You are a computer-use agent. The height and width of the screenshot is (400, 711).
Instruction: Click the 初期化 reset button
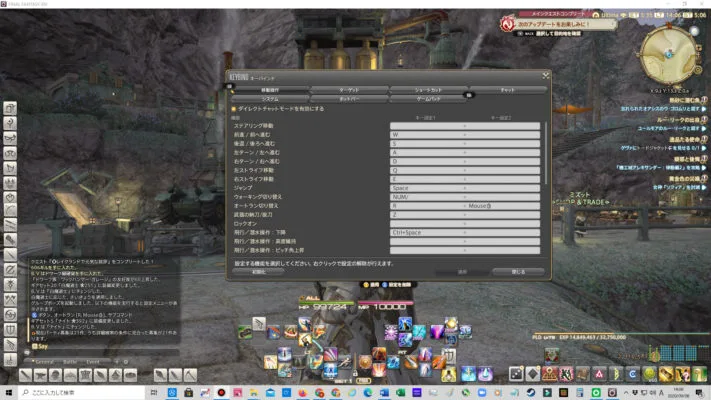click(x=258, y=272)
